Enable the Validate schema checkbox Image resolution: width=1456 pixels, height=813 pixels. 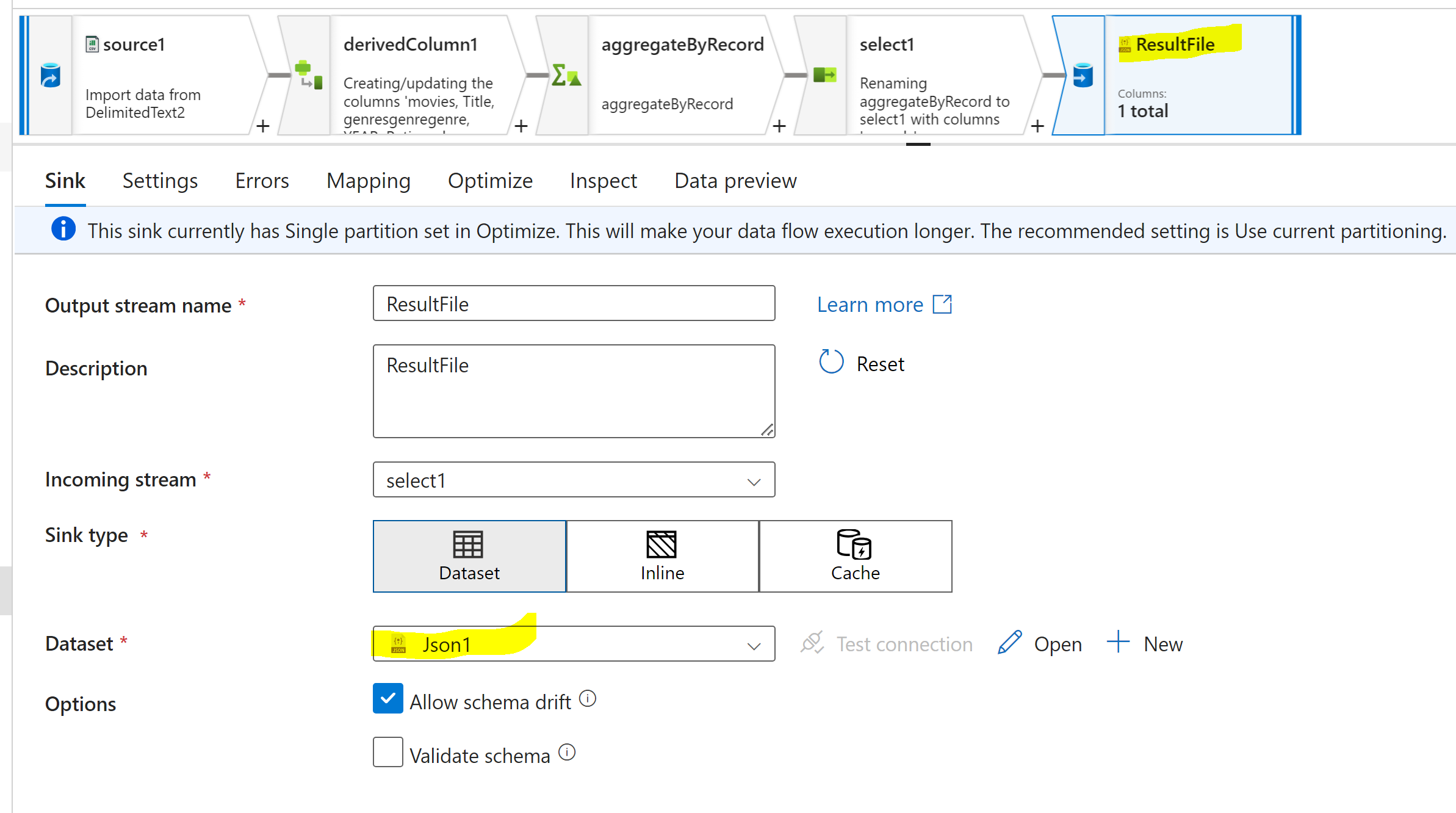tap(388, 752)
